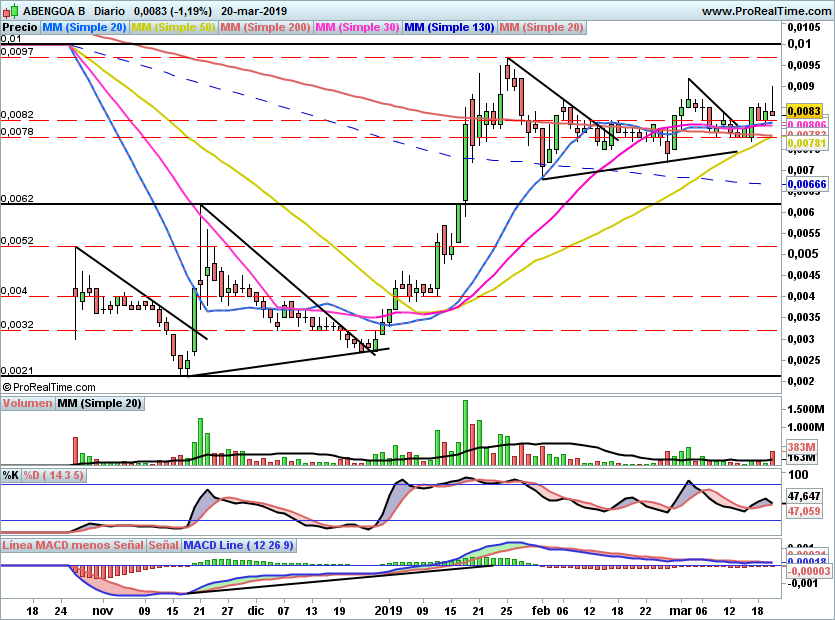Viewport: 835px width, 620px height.
Task: Click the blue 0,00666 price tag
Action: pyautogui.click(x=807, y=184)
